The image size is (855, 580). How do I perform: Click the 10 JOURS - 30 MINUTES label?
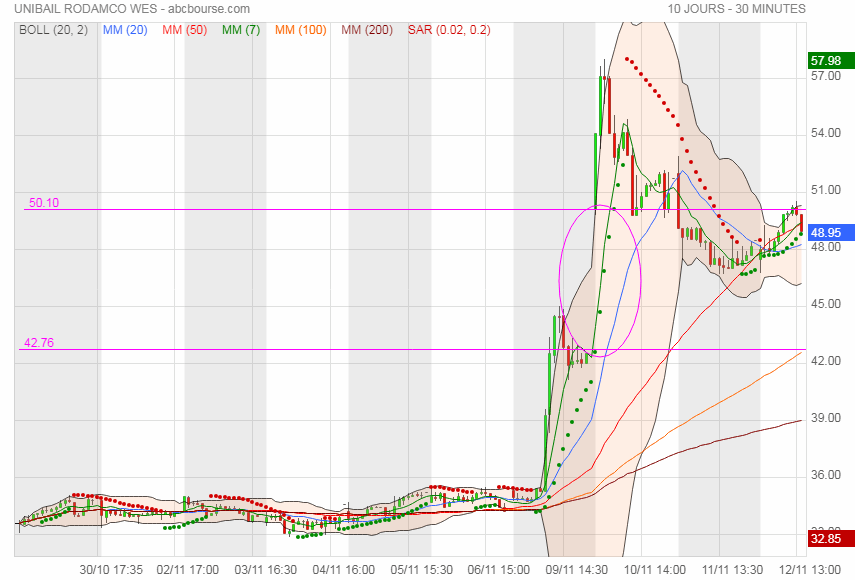click(x=736, y=9)
